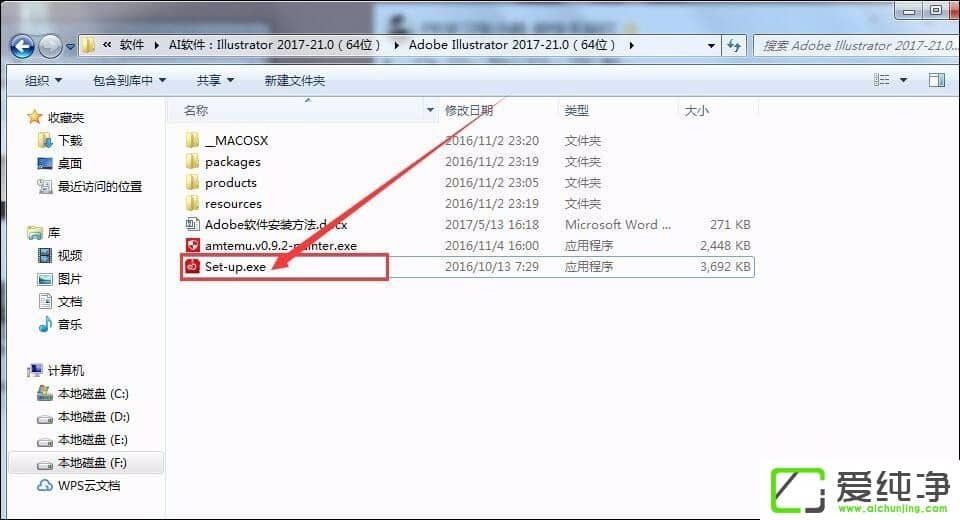This screenshot has width=960, height=520.
Task: Click the 库 libraries icon
Action: click(x=34, y=233)
